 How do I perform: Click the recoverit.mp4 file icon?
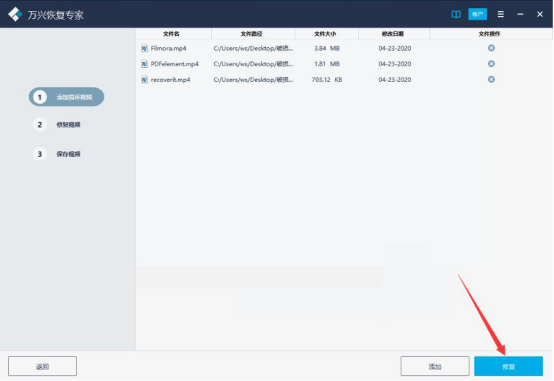pos(144,80)
